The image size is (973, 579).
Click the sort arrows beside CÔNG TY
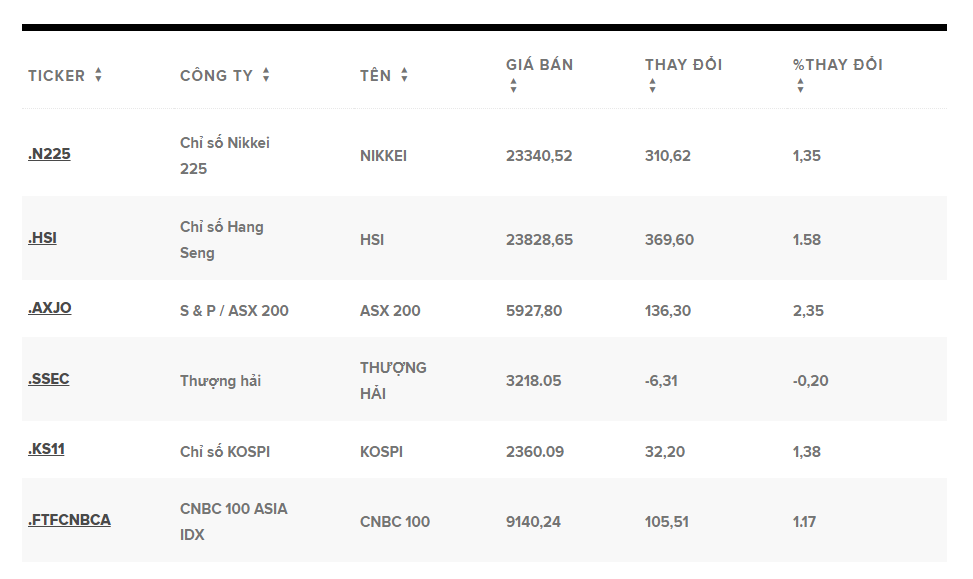coord(266,75)
